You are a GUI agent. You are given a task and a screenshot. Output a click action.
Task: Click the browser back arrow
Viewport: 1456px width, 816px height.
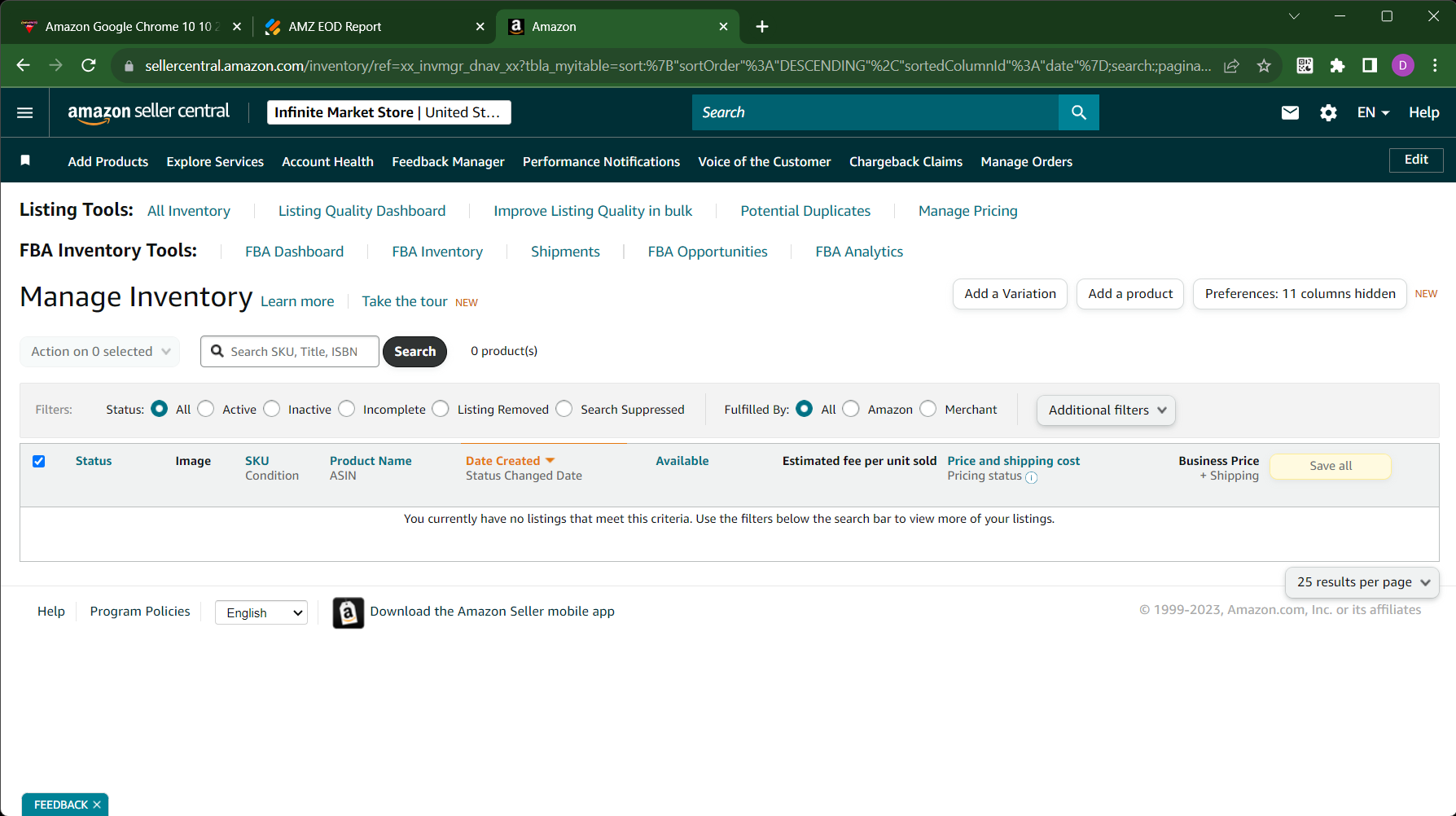click(x=23, y=65)
